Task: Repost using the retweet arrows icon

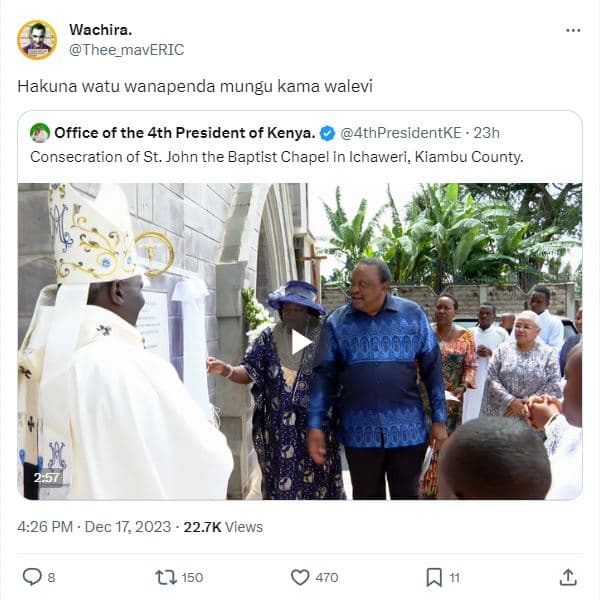Action: pyautogui.click(x=166, y=577)
